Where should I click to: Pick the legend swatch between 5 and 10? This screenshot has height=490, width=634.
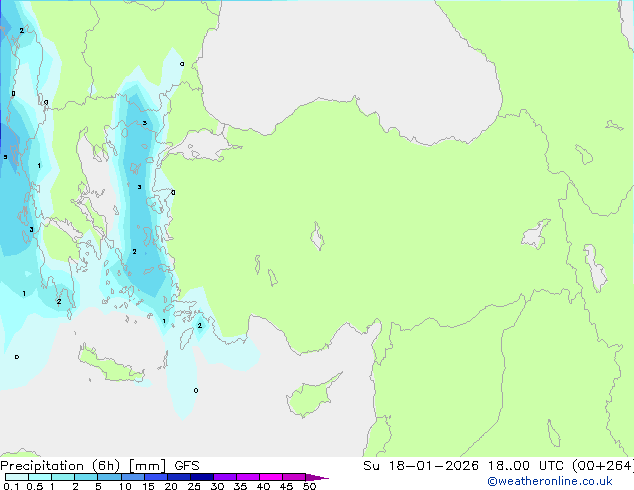click(x=110, y=477)
